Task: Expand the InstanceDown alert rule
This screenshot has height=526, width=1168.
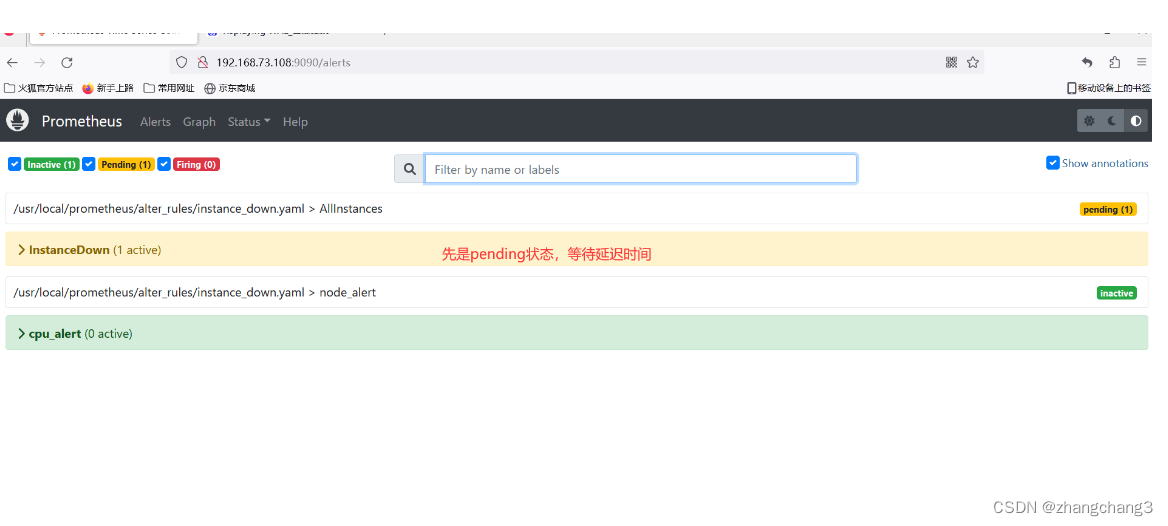Action: pyautogui.click(x=577, y=250)
